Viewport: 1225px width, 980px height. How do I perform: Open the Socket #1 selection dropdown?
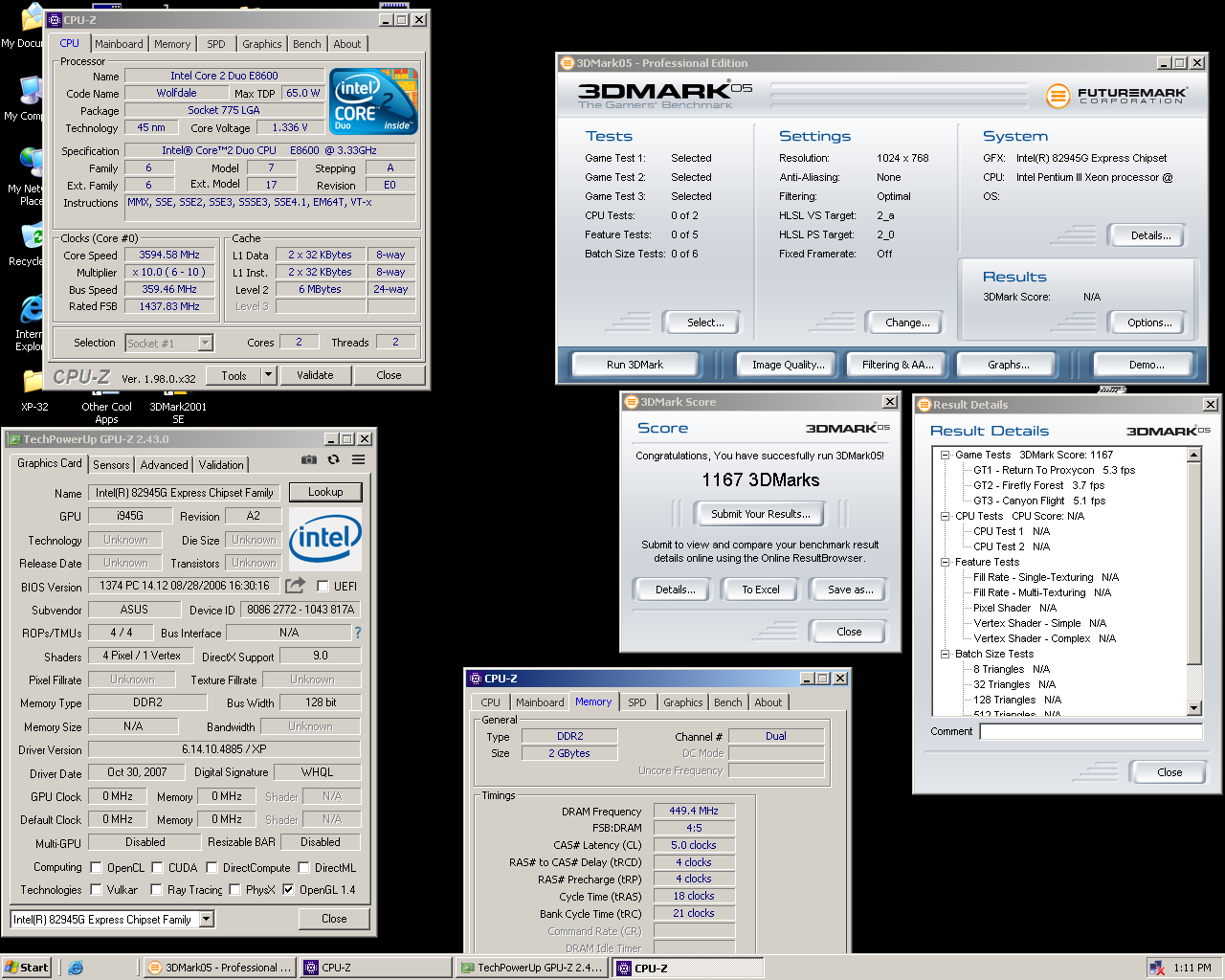pos(205,343)
